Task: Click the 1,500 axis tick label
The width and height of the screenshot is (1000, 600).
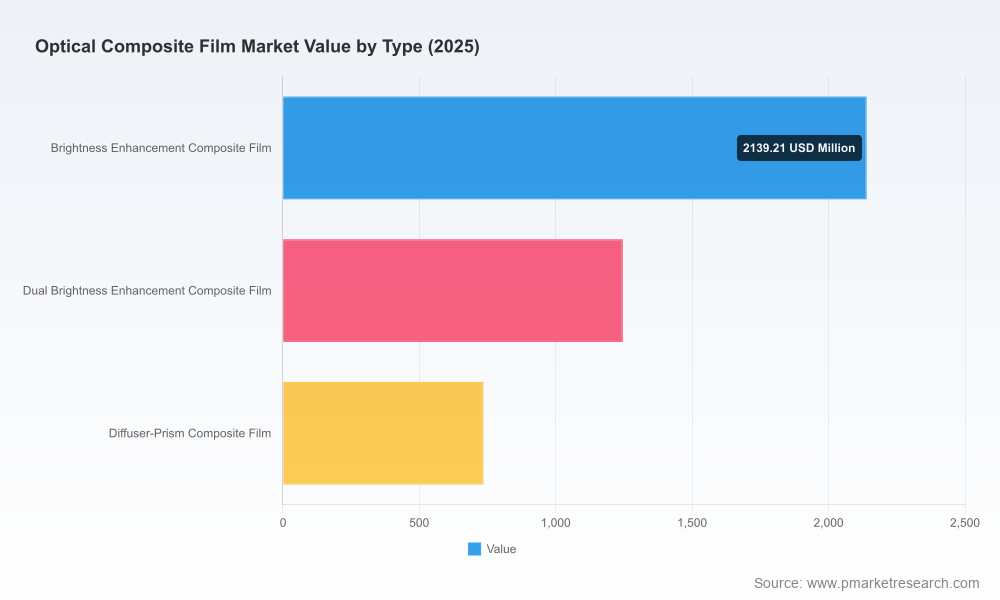Action: 692,523
